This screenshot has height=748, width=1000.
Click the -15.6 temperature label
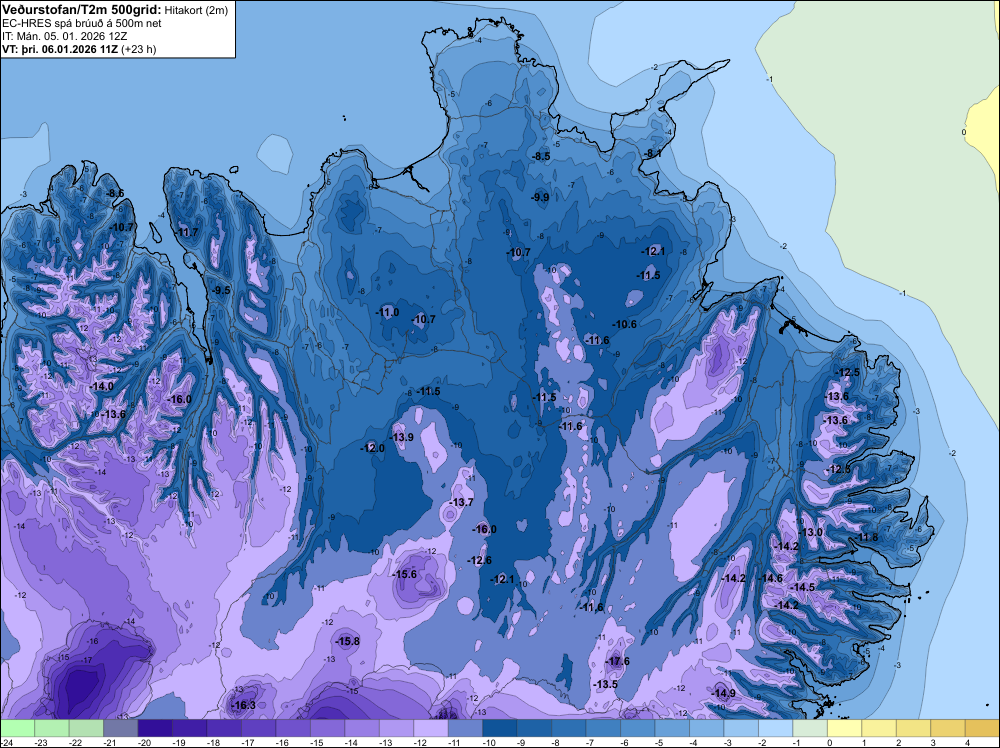pos(404,575)
